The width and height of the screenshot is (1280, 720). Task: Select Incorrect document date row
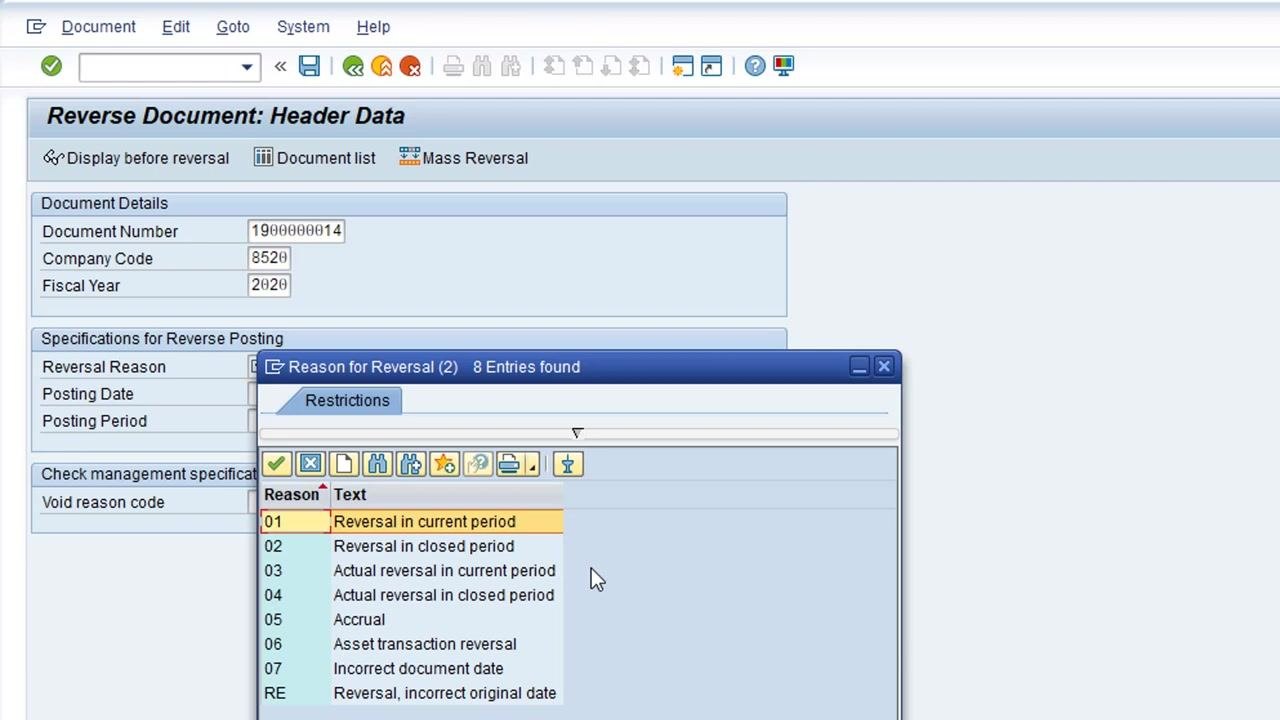pyautogui.click(x=412, y=668)
